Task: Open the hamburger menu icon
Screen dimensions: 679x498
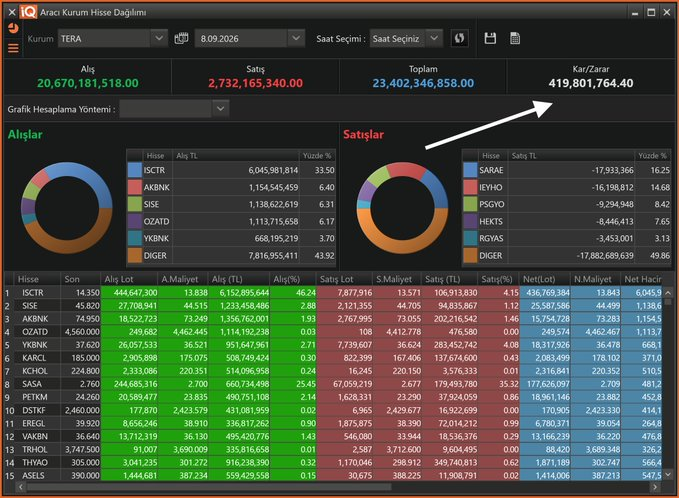Action: 13,48
